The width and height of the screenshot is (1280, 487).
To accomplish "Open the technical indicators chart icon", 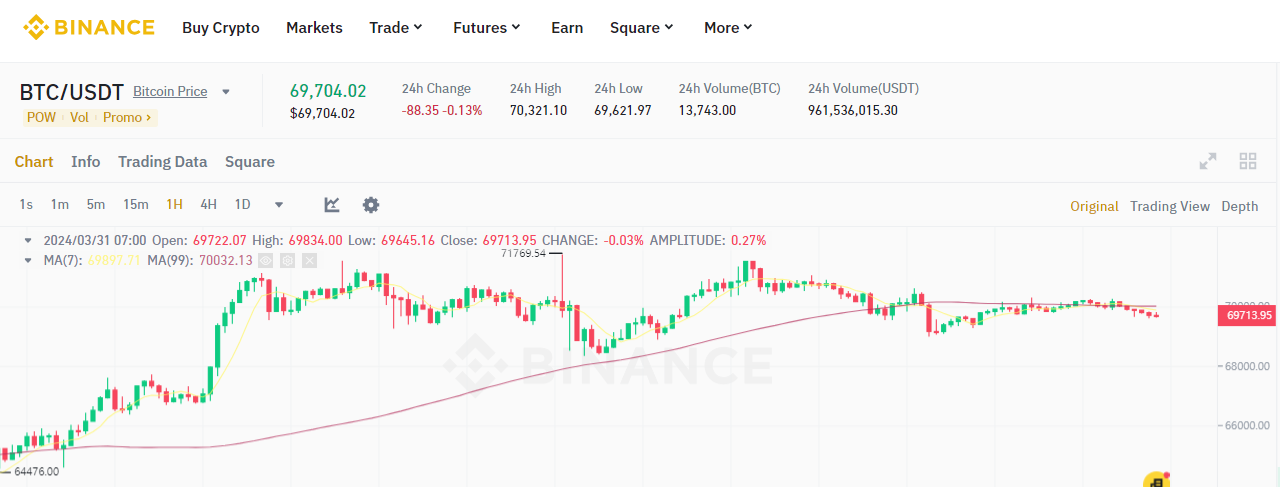I will click(x=332, y=205).
